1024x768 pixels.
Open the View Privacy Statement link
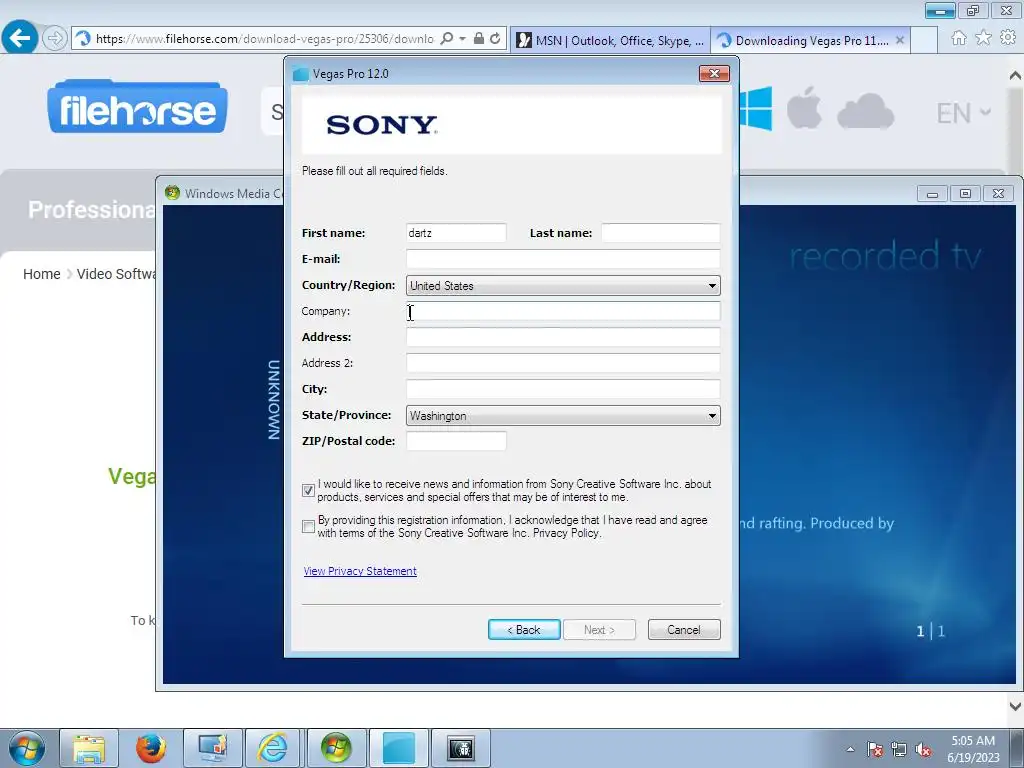click(360, 571)
